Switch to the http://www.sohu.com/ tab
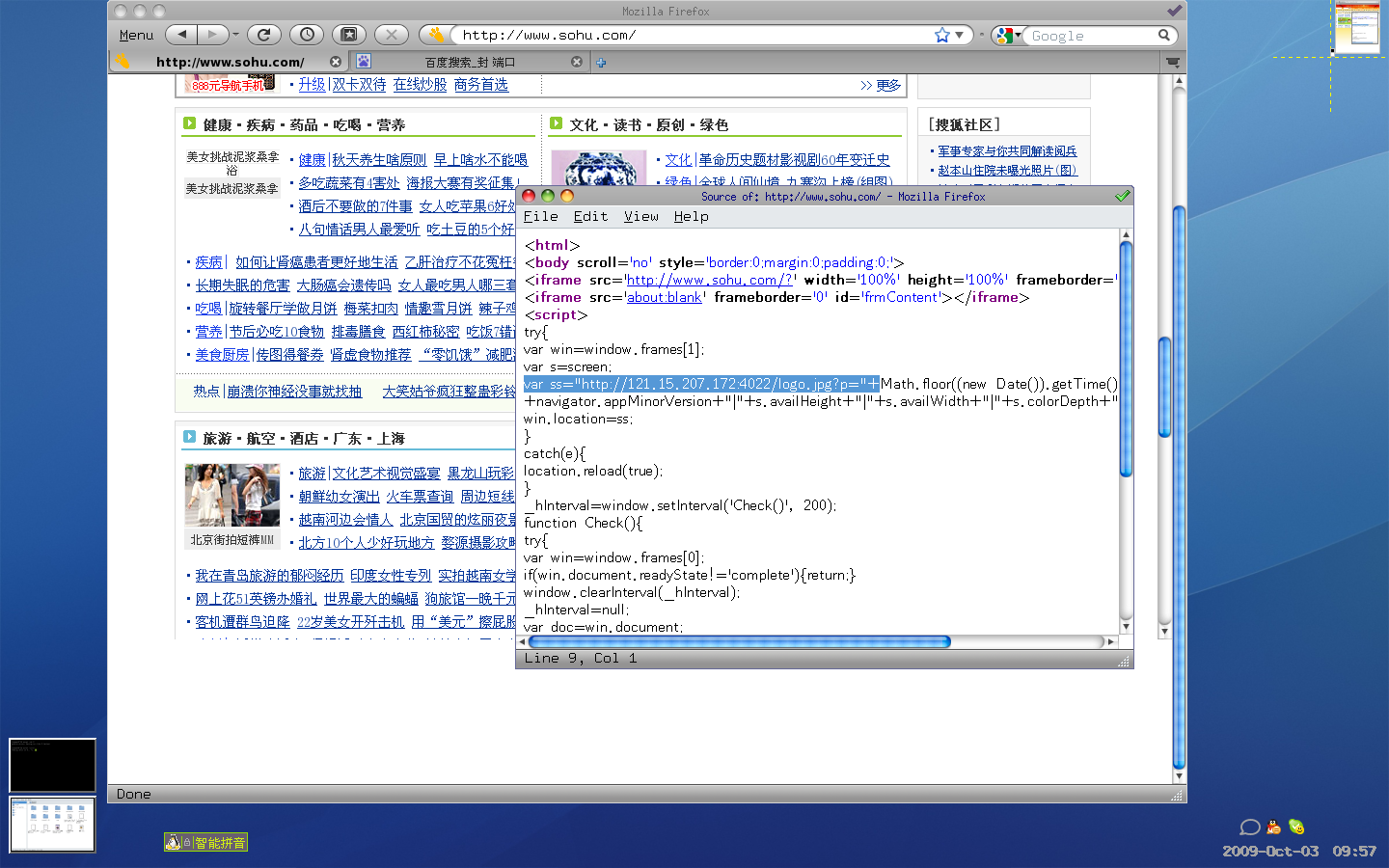The height and width of the screenshot is (868, 1389). (230, 62)
